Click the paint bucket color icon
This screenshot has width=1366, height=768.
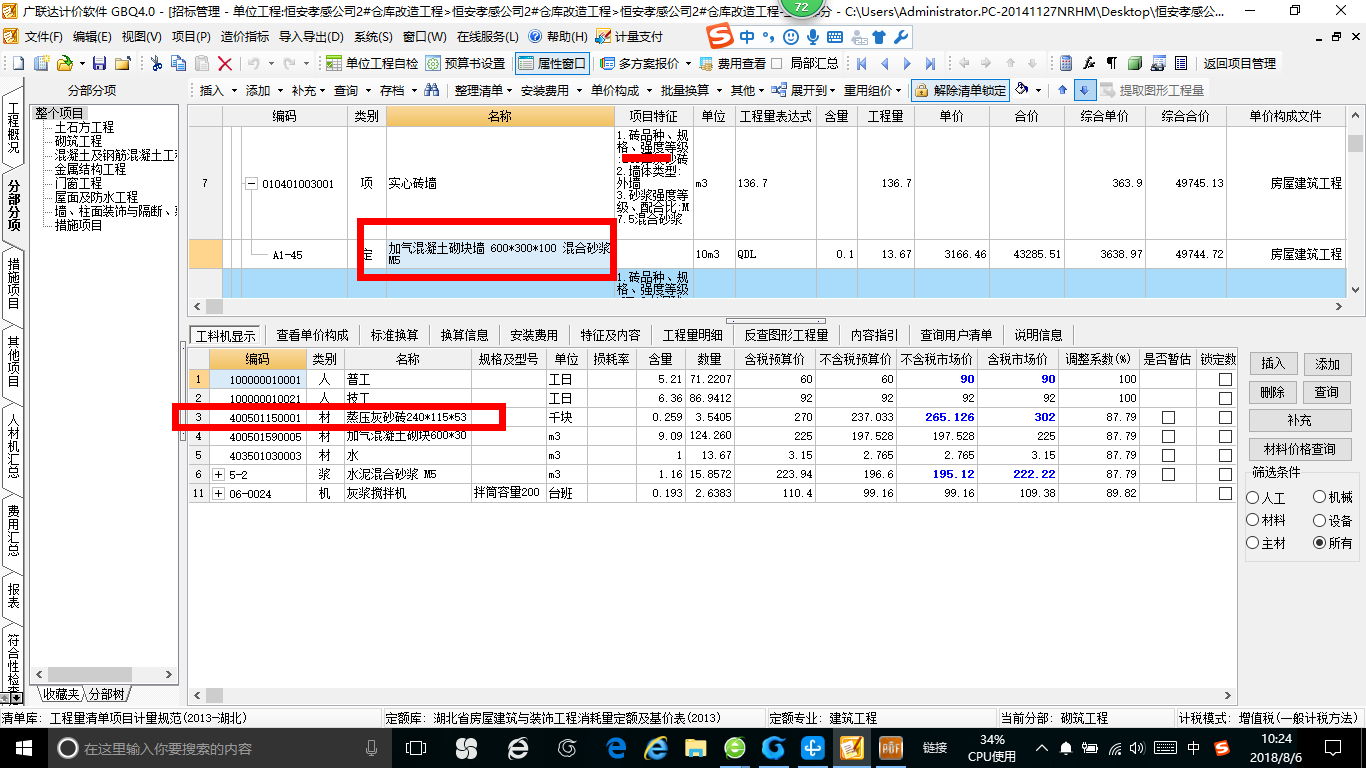(x=1022, y=90)
